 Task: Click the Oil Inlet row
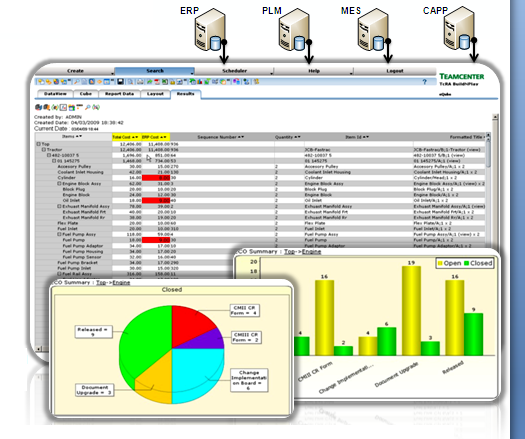click(x=260, y=200)
